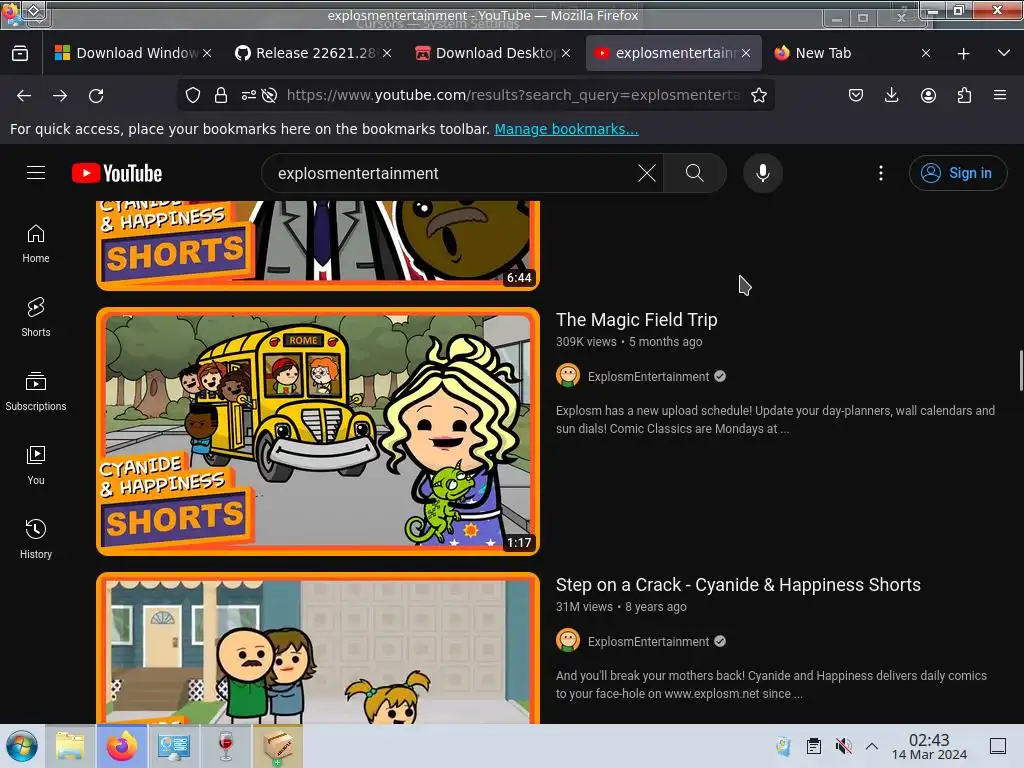The width and height of the screenshot is (1024, 768).
Task: Open site permissions icon in address bar
Action: tap(248, 95)
